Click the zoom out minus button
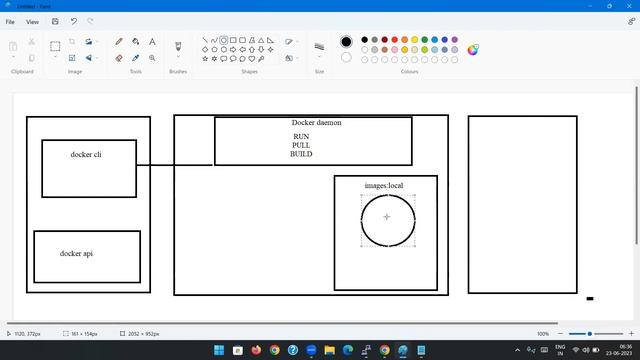The image size is (640, 360). click(560, 333)
